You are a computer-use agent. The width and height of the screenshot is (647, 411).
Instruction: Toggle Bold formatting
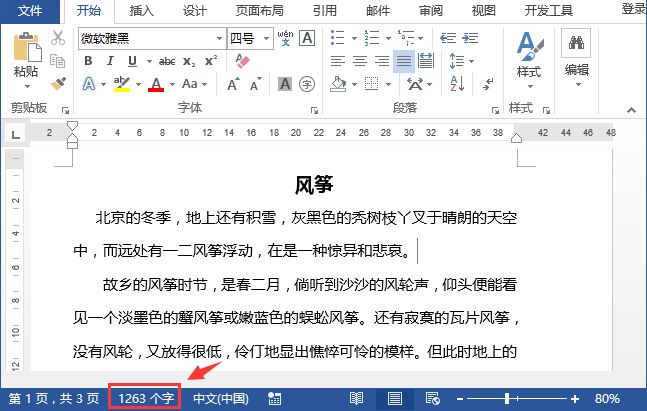click(x=88, y=61)
